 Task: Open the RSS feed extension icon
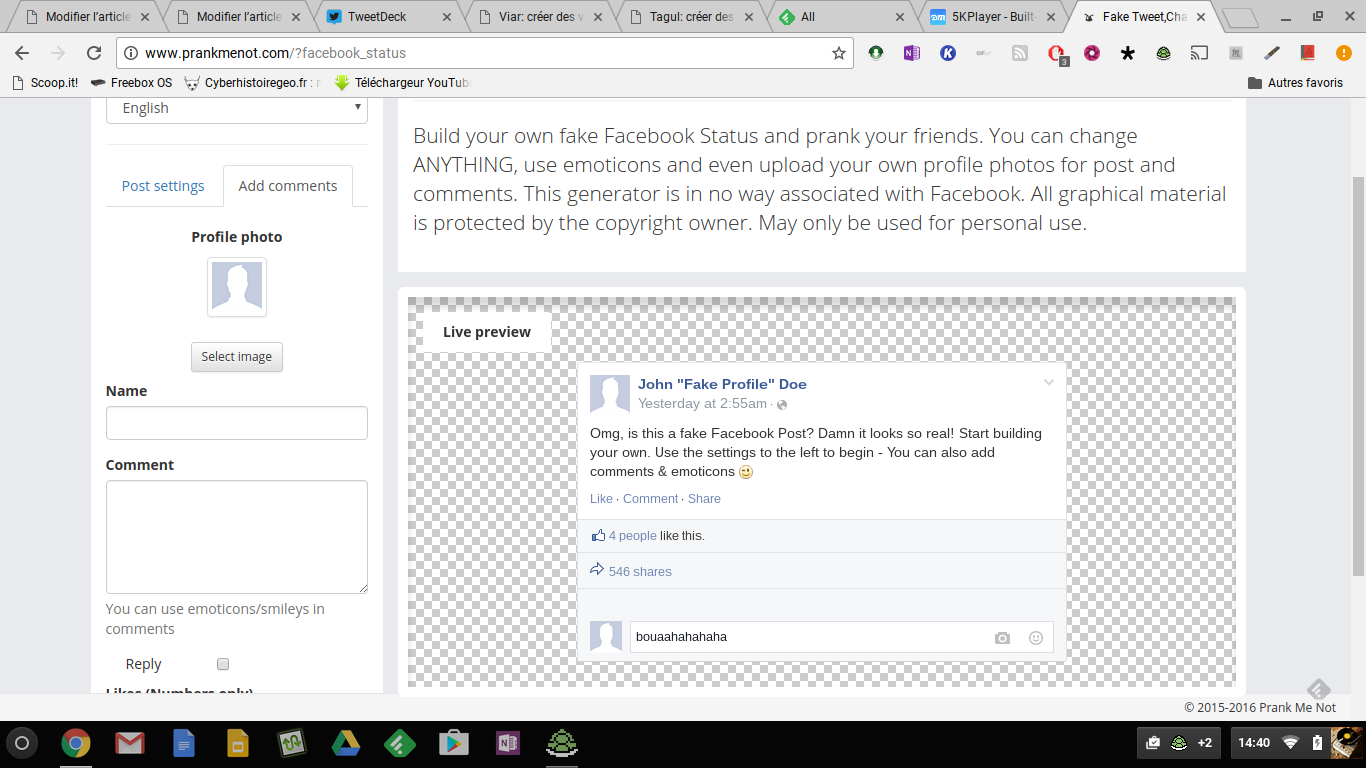click(x=1019, y=53)
